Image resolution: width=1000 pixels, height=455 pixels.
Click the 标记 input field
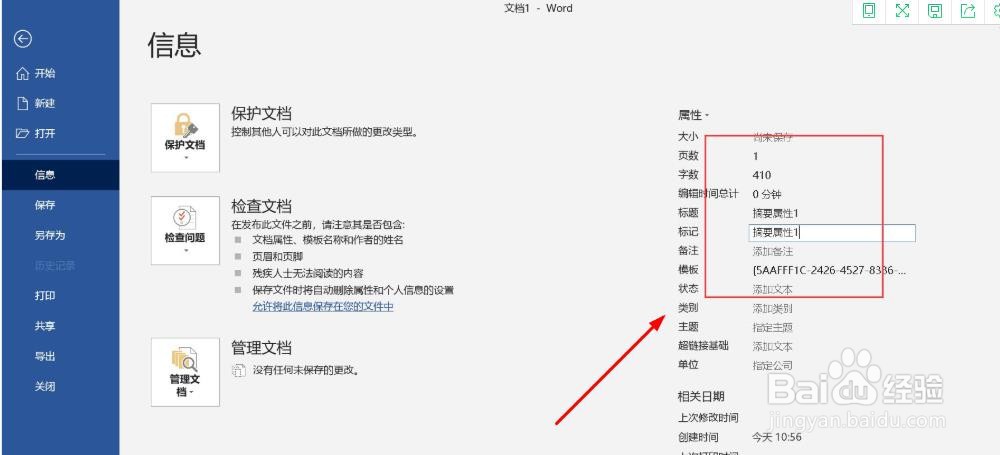pos(832,232)
